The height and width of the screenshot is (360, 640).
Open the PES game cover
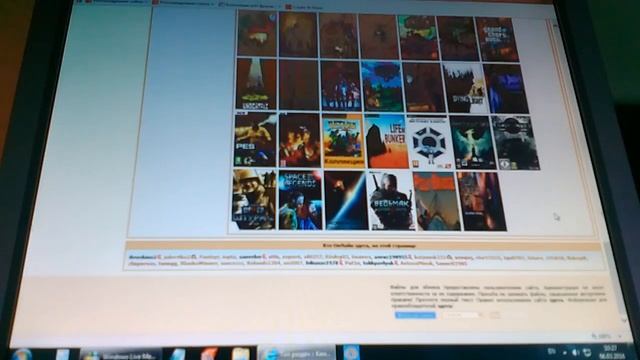(255, 140)
